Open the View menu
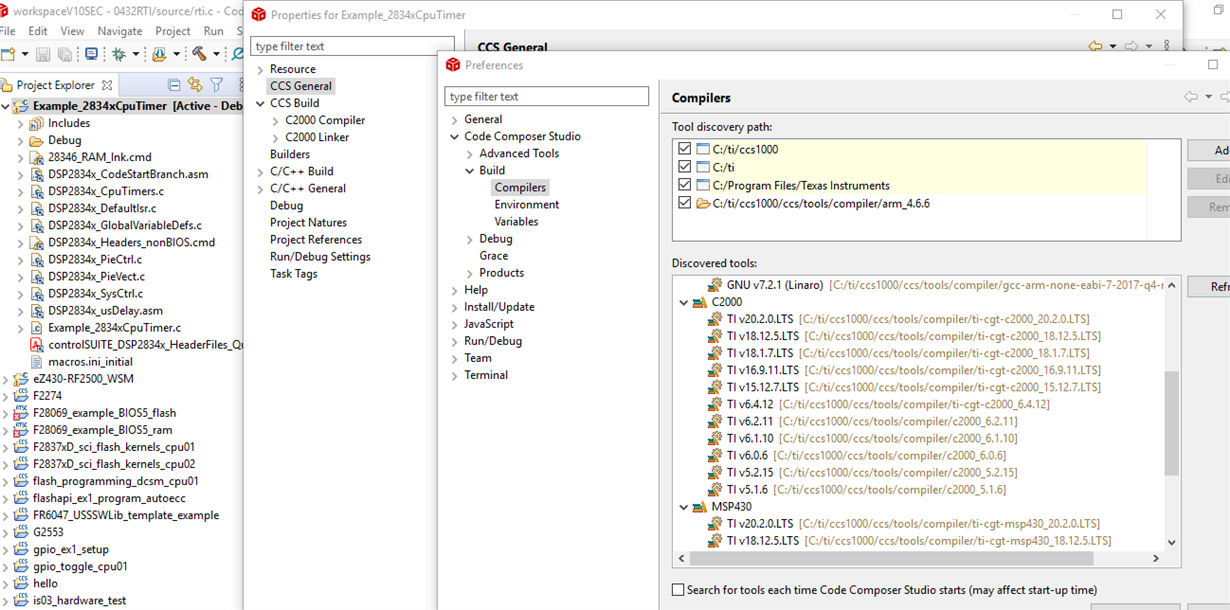Screen dimensions: 1230x610 (72, 31)
